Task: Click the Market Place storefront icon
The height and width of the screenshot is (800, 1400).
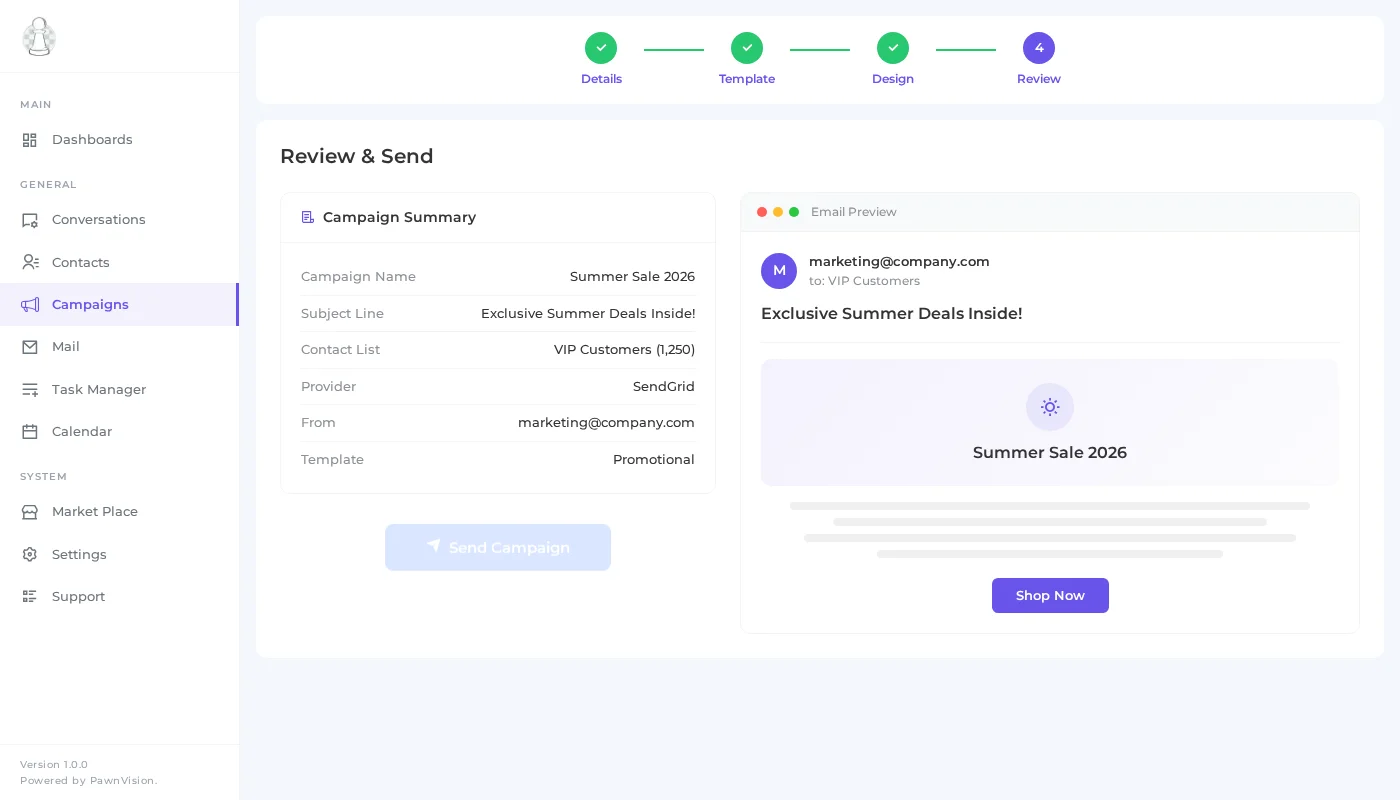Action: click(29, 511)
